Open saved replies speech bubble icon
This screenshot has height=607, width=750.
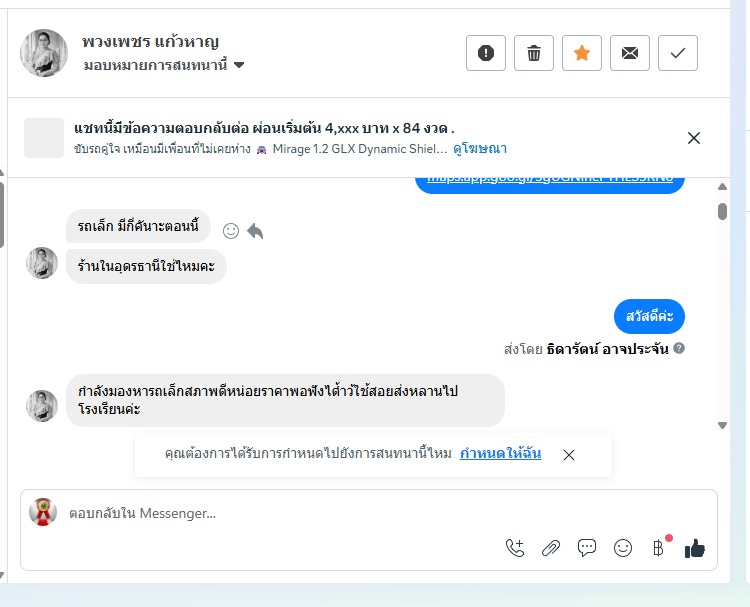(587, 548)
